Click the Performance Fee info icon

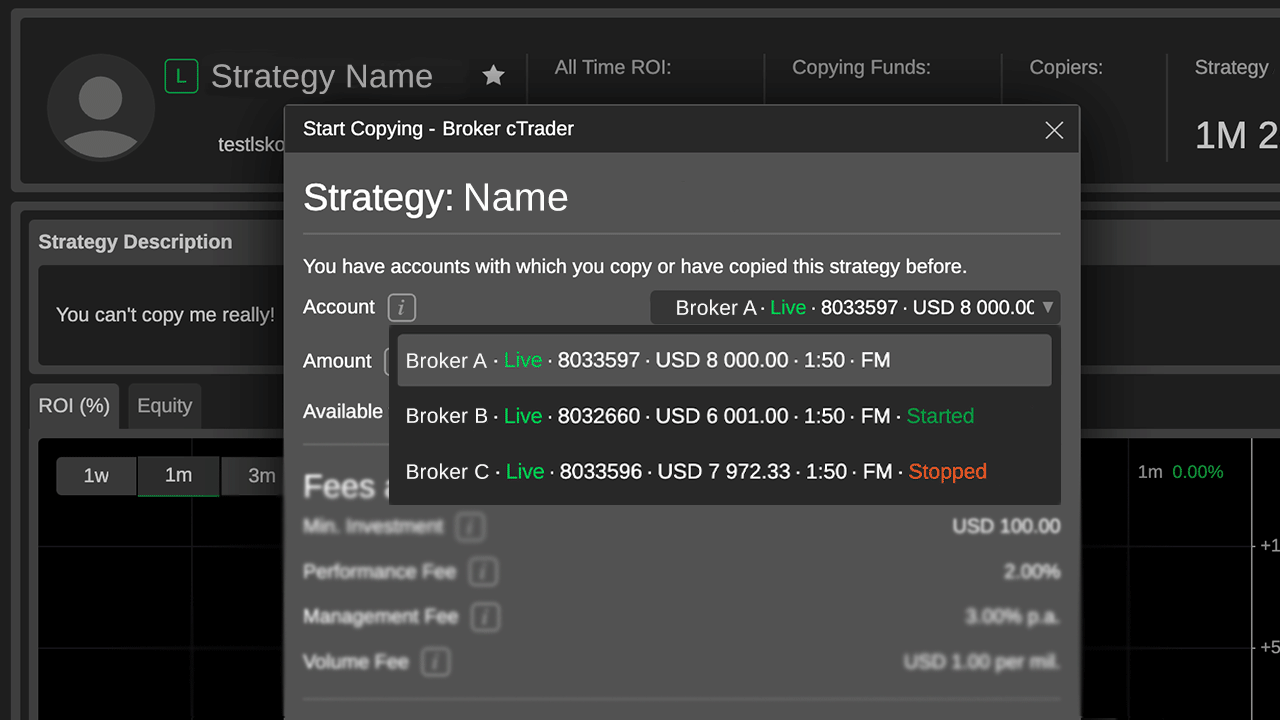pyautogui.click(x=483, y=571)
